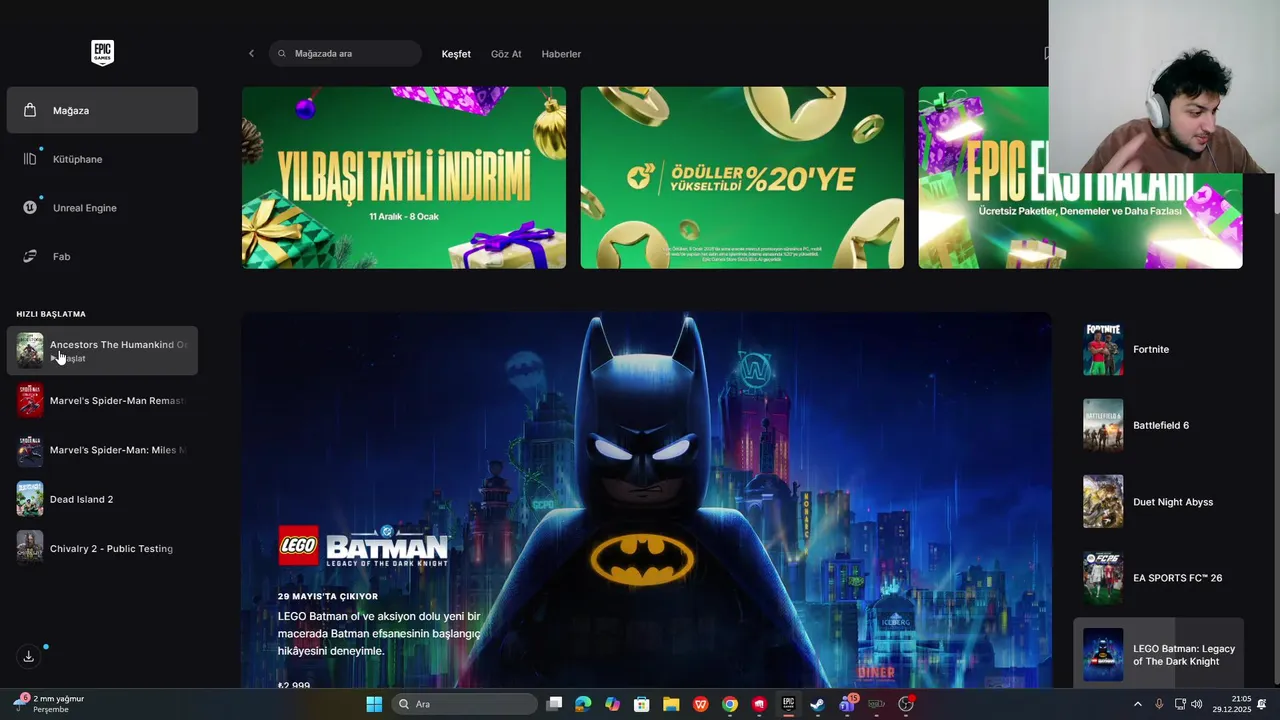
Task: Click the Duet Night Abyss cover thumbnail
Action: coord(1103,502)
